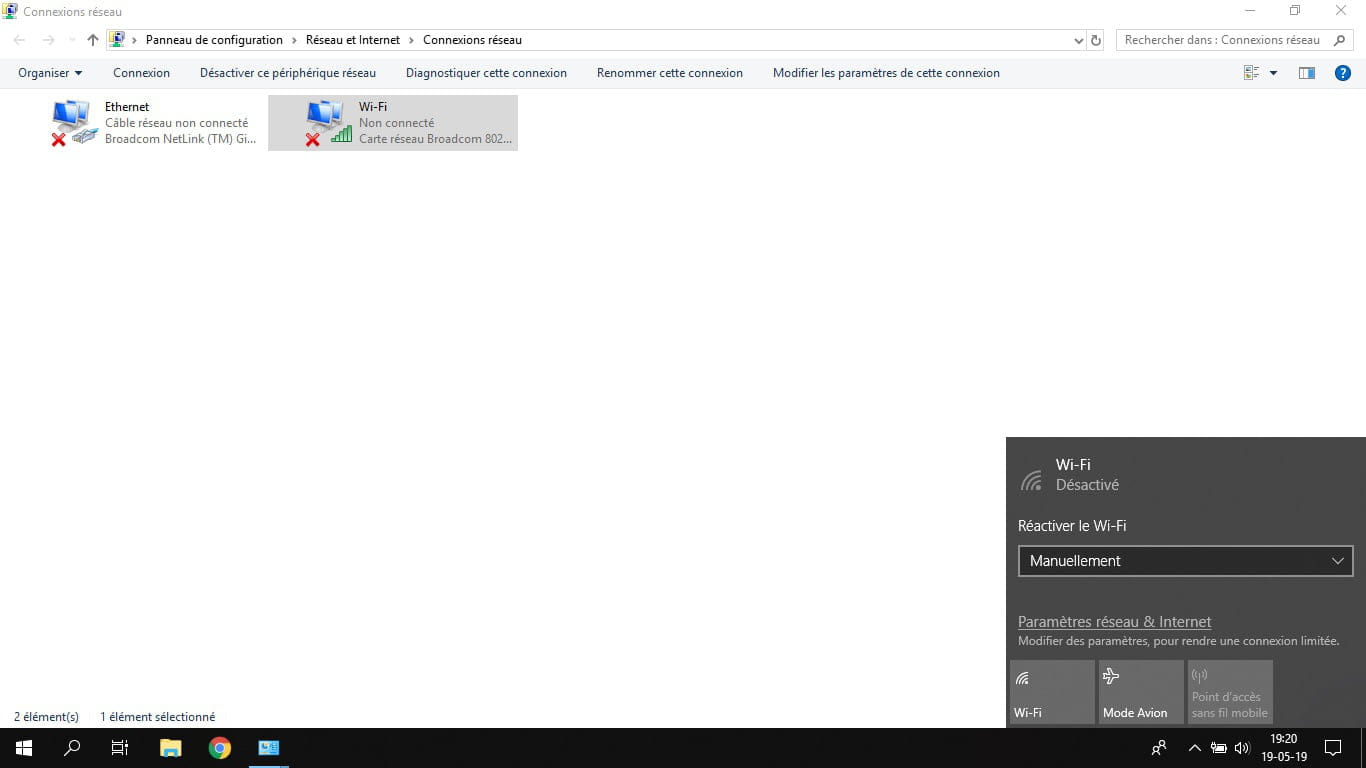Click Réseau et Internet breadcrumb
The width and height of the screenshot is (1366, 768).
(x=353, y=40)
